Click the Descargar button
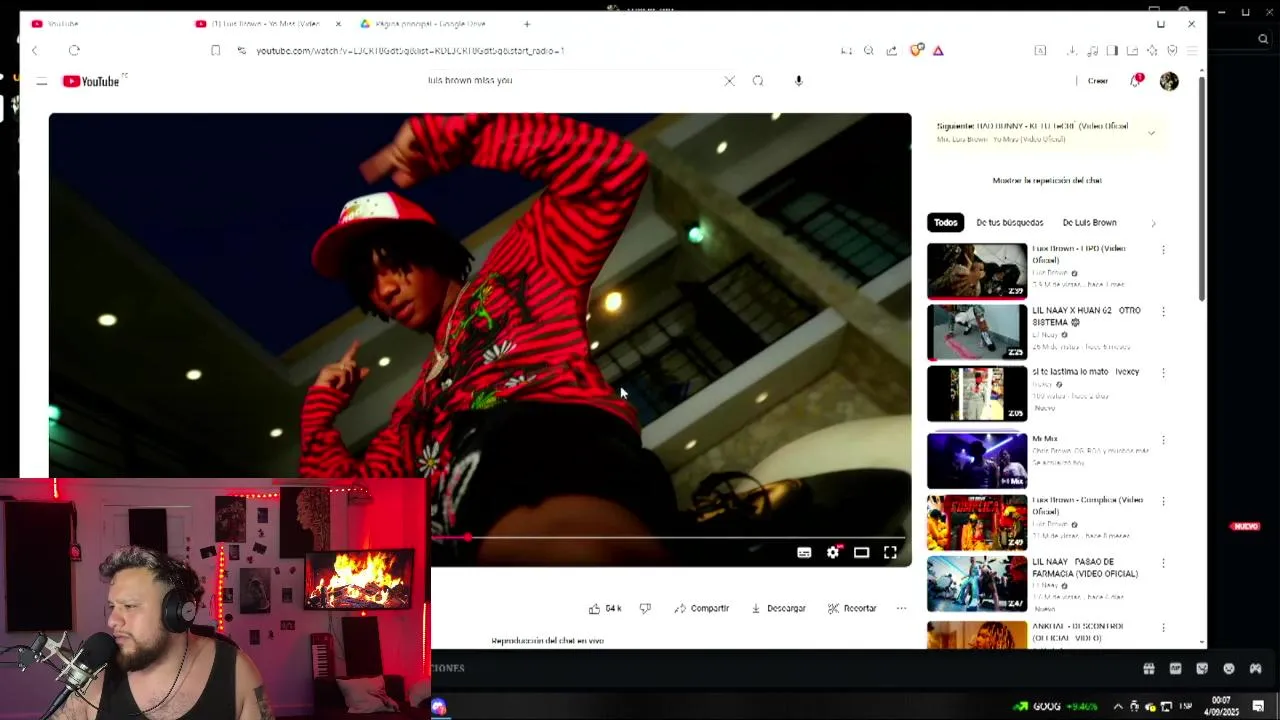Image resolution: width=1280 pixels, height=720 pixels. click(778, 608)
